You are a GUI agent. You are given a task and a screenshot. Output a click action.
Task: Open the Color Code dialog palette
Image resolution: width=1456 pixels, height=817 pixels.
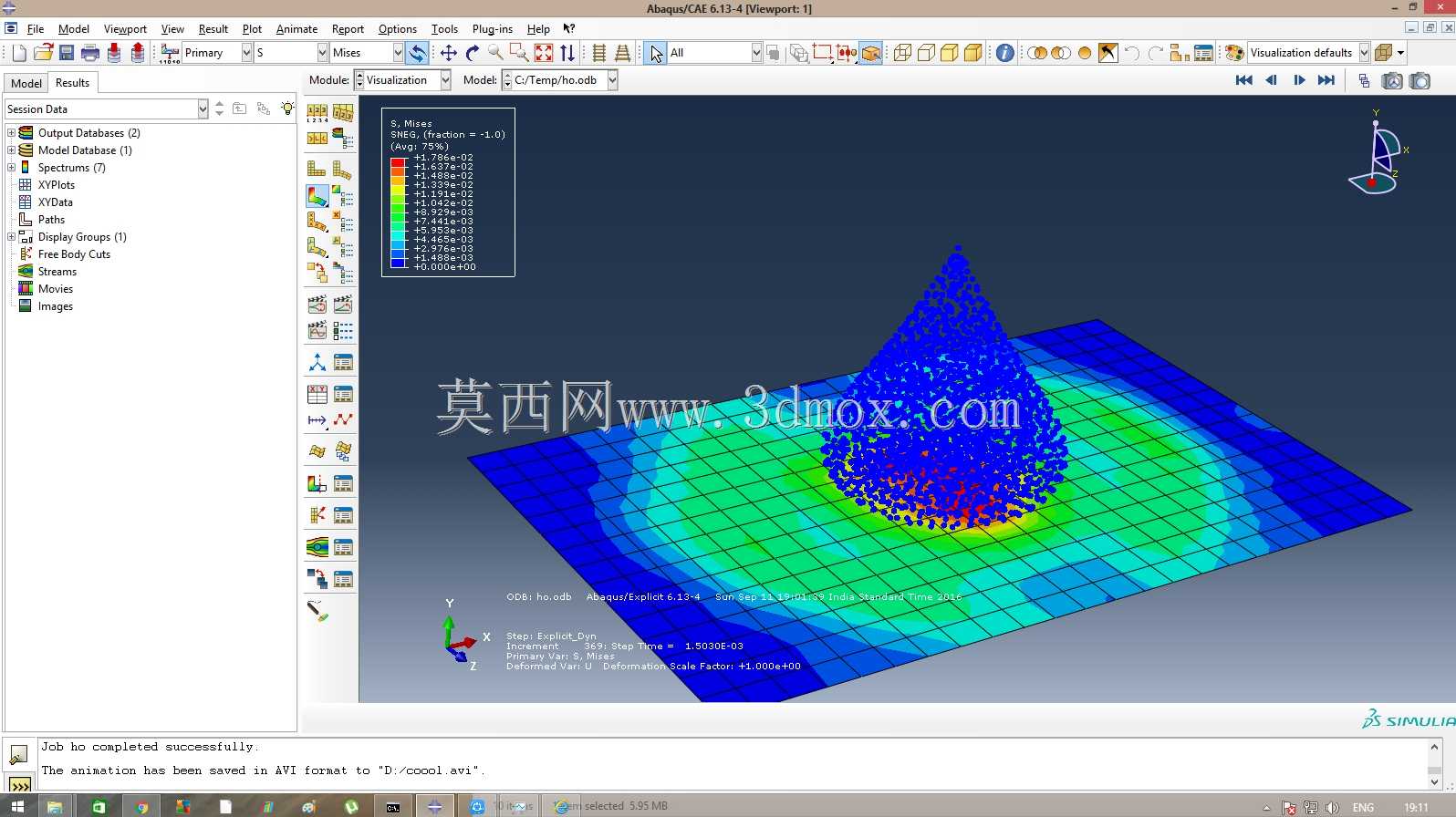1234,53
